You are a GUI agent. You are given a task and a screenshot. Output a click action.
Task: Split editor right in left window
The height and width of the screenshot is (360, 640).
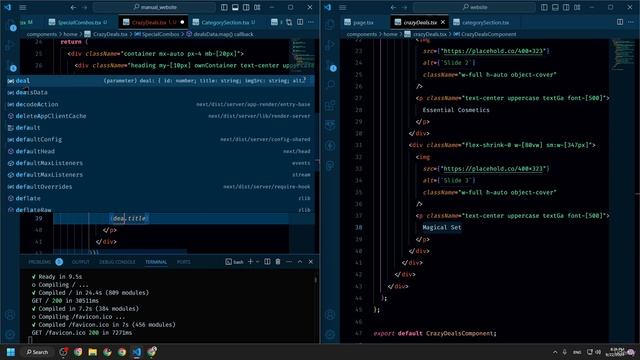(300, 22)
